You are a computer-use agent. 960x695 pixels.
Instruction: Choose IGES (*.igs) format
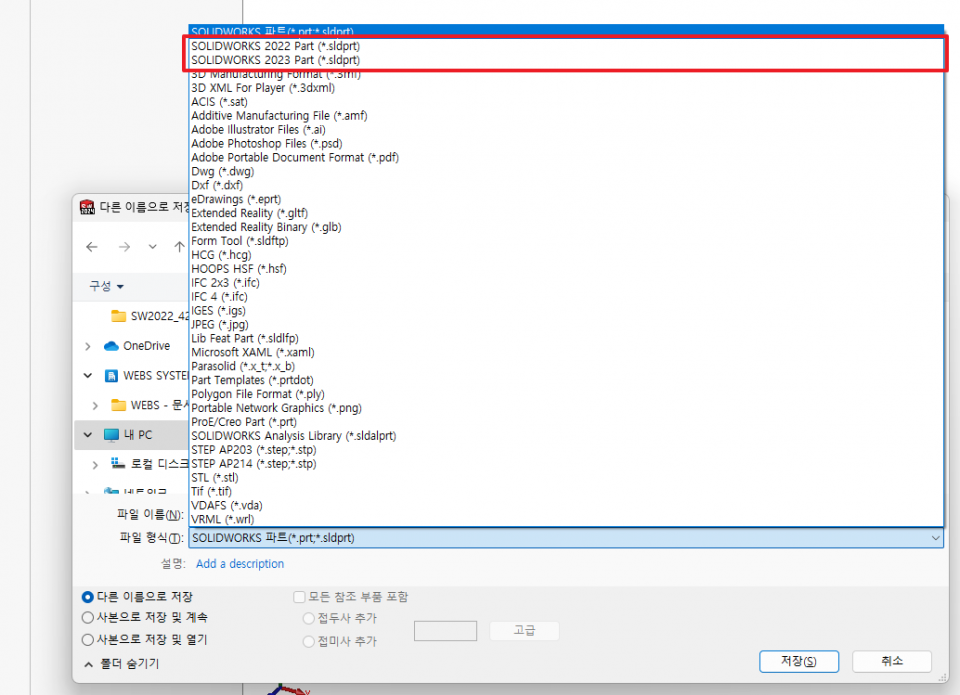pyautogui.click(x=566, y=311)
